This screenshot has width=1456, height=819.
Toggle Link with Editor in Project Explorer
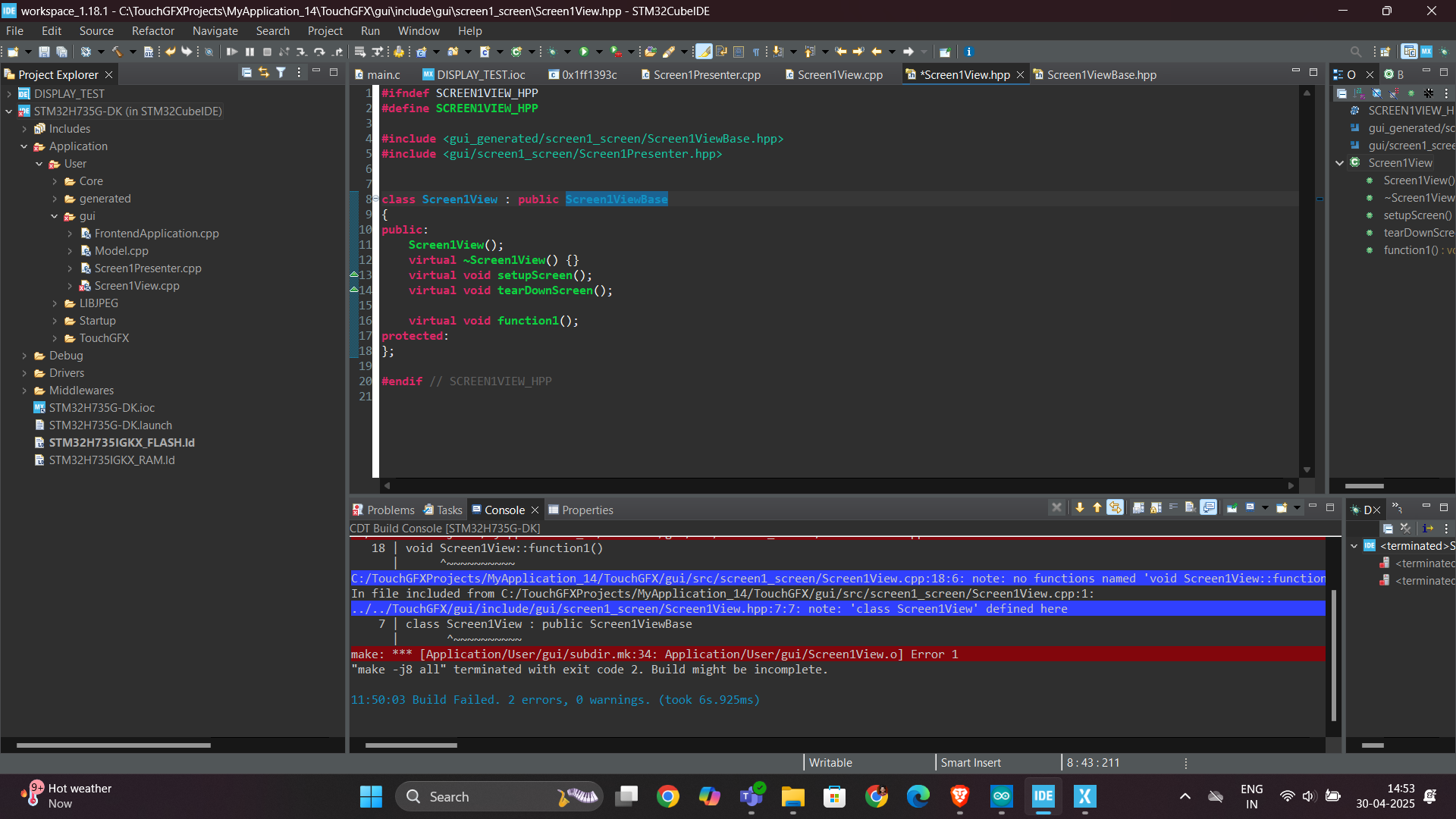point(263,72)
